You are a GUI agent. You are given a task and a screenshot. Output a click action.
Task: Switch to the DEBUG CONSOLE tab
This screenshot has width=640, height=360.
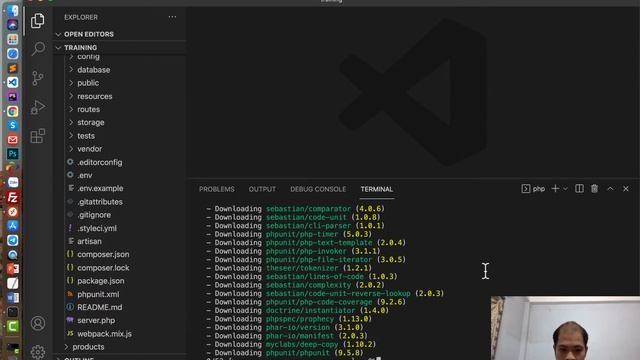tap(318, 189)
